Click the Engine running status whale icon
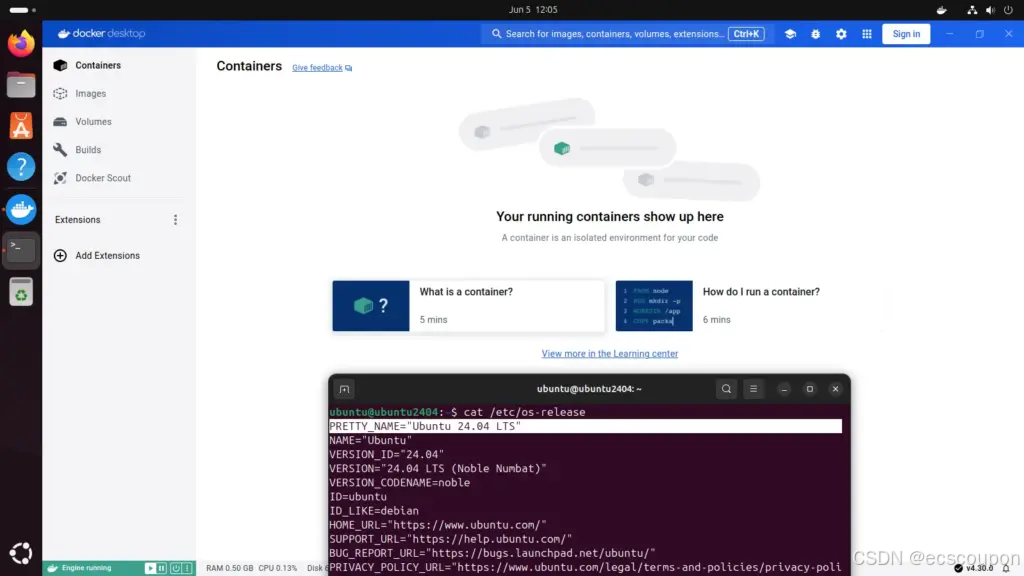 click(53, 568)
